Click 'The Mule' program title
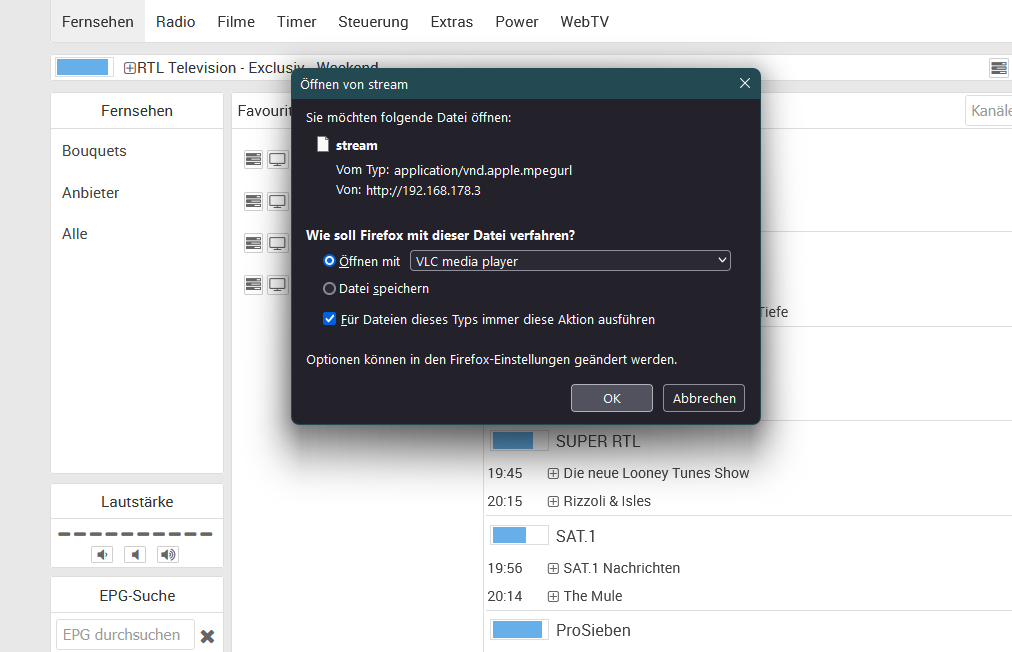Screen dimensions: 1012x652 [593, 596]
